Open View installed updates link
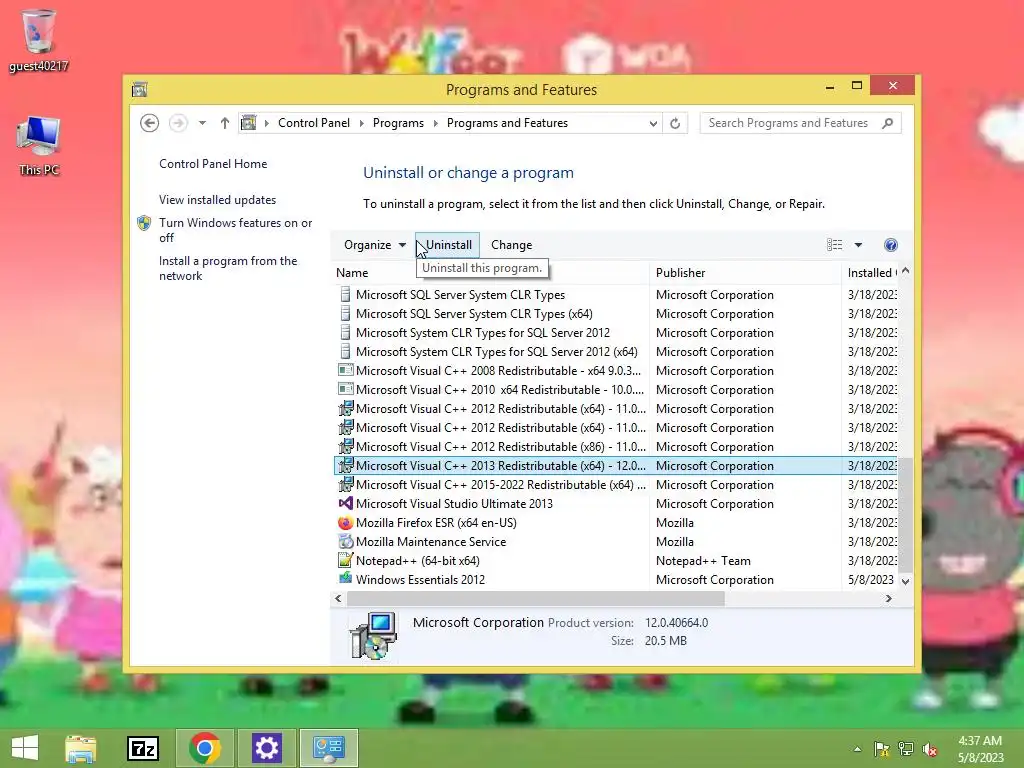Image resolution: width=1024 pixels, height=768 pixels. 217,200
